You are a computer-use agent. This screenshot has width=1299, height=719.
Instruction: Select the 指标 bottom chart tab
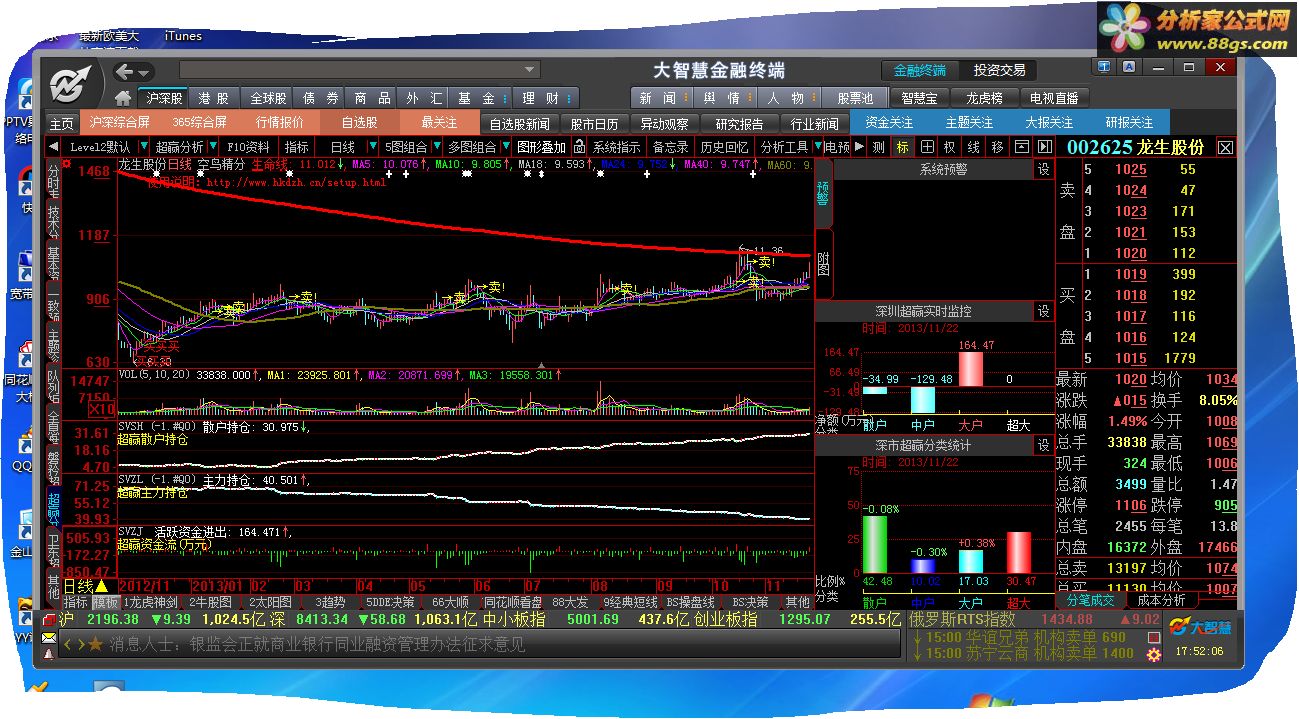(x=75, y=603)
